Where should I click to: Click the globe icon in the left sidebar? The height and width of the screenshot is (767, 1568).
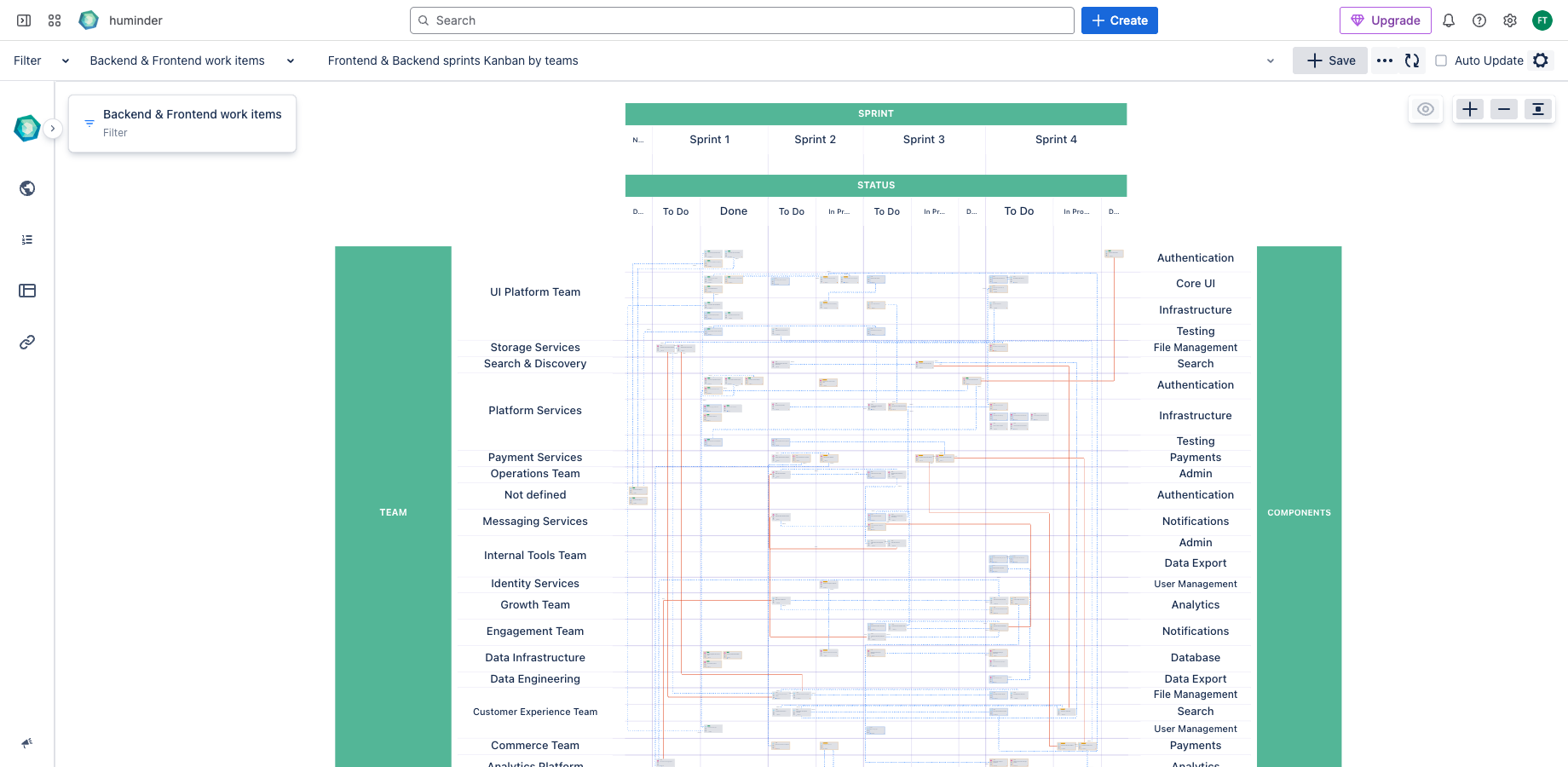coord(26,187)
